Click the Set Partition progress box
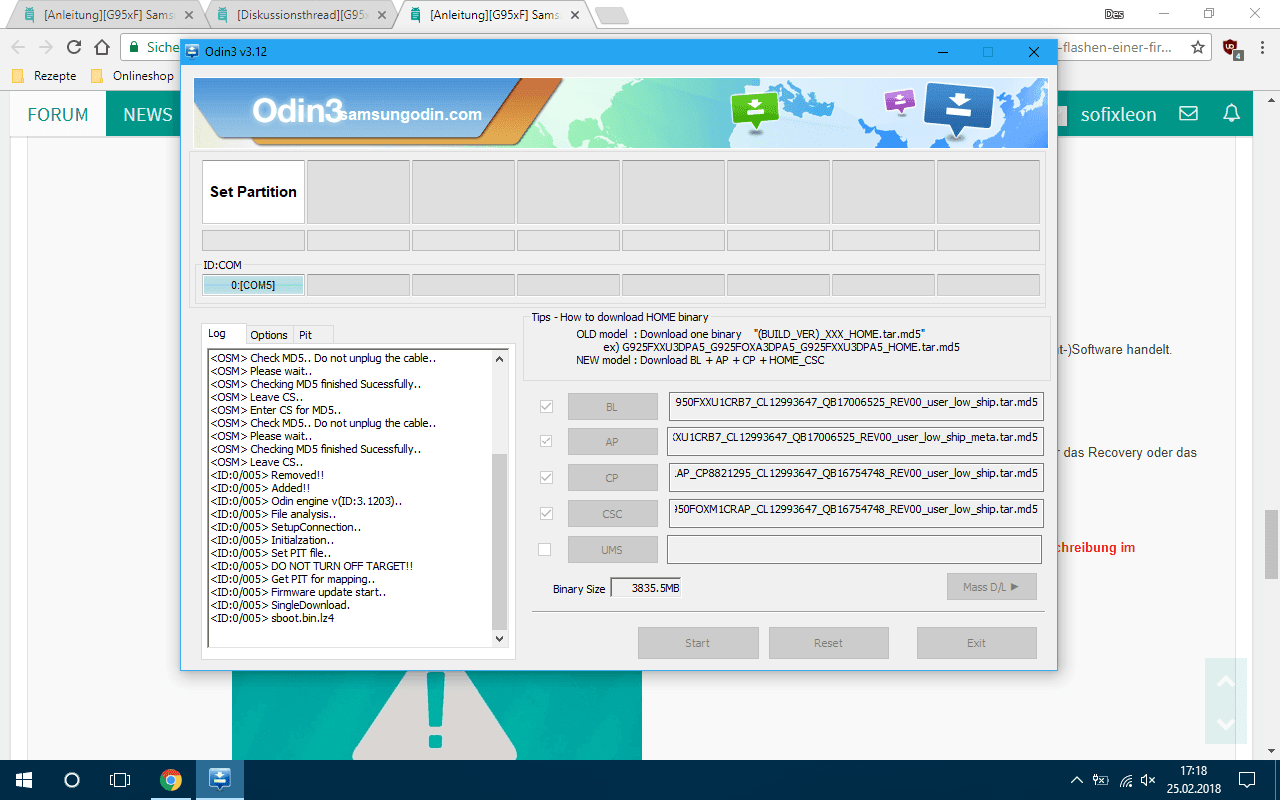 coord(253,192)
